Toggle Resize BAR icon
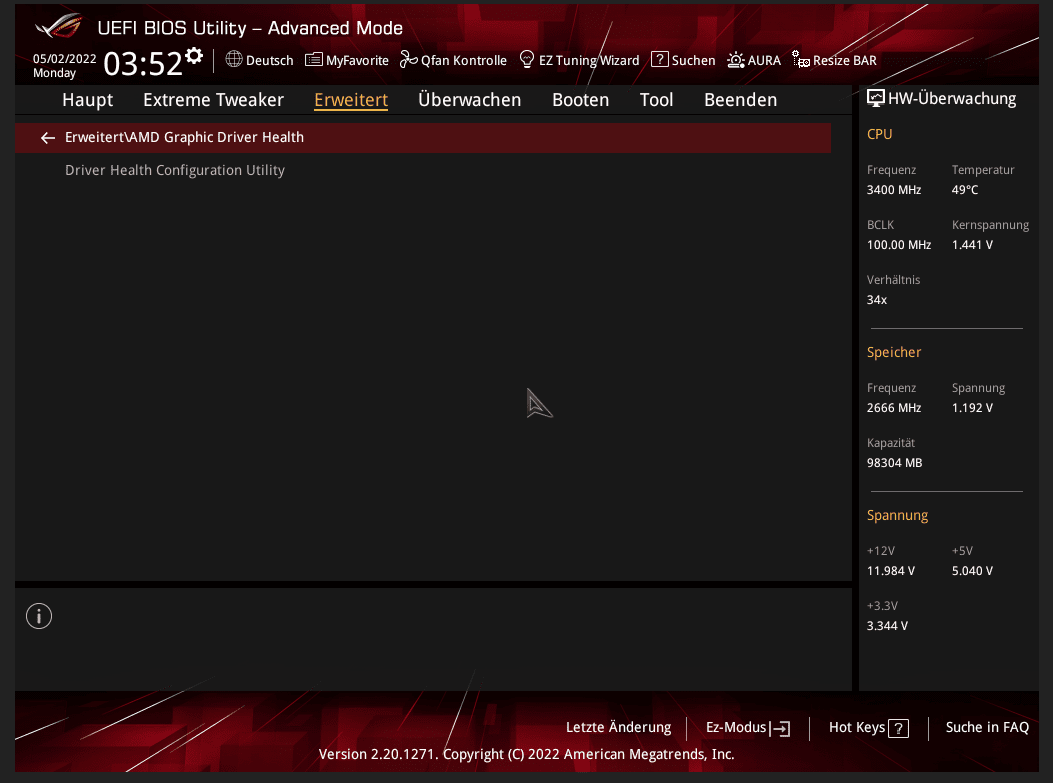 (800, 60)
